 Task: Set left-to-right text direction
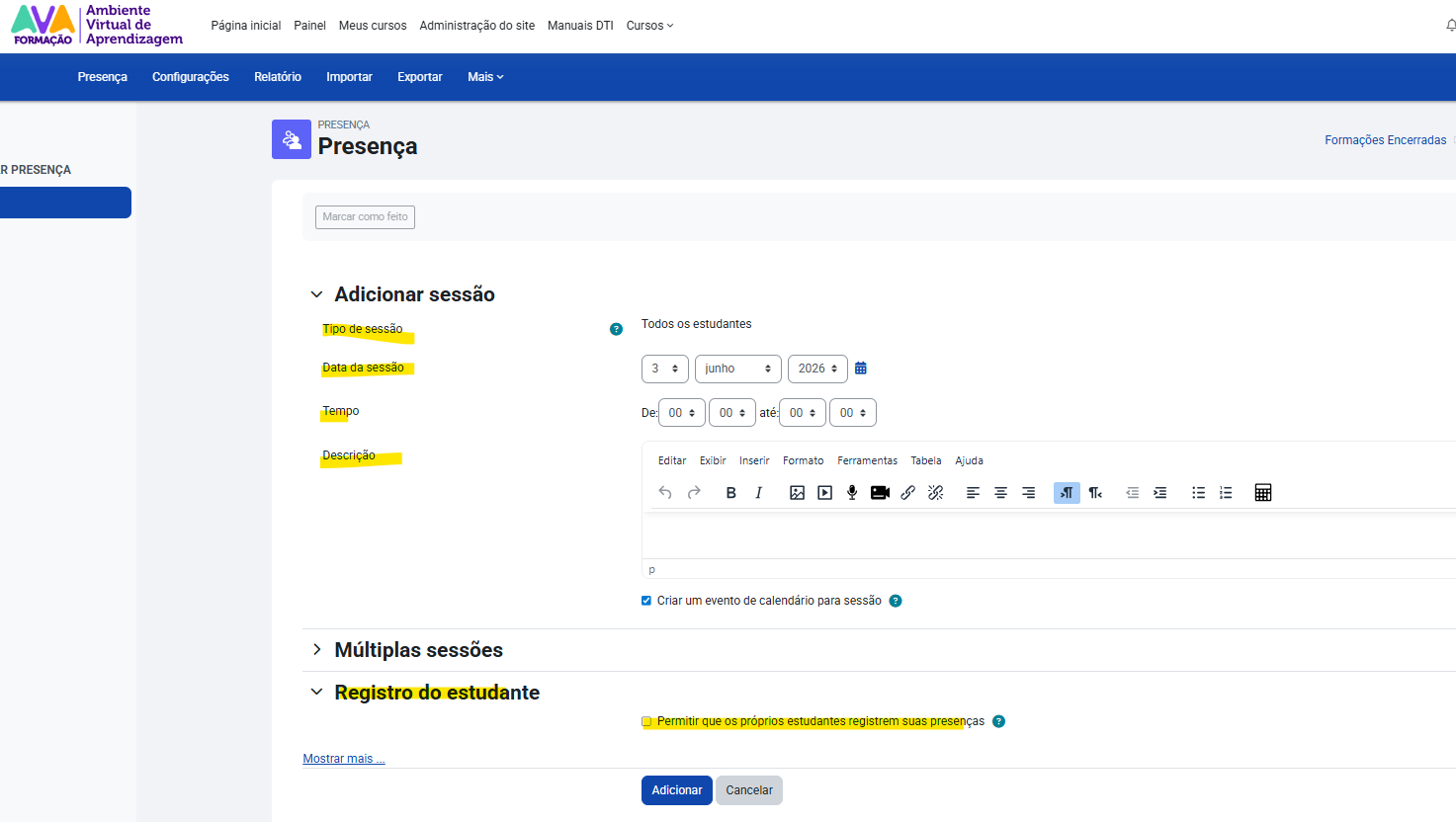1067,492
